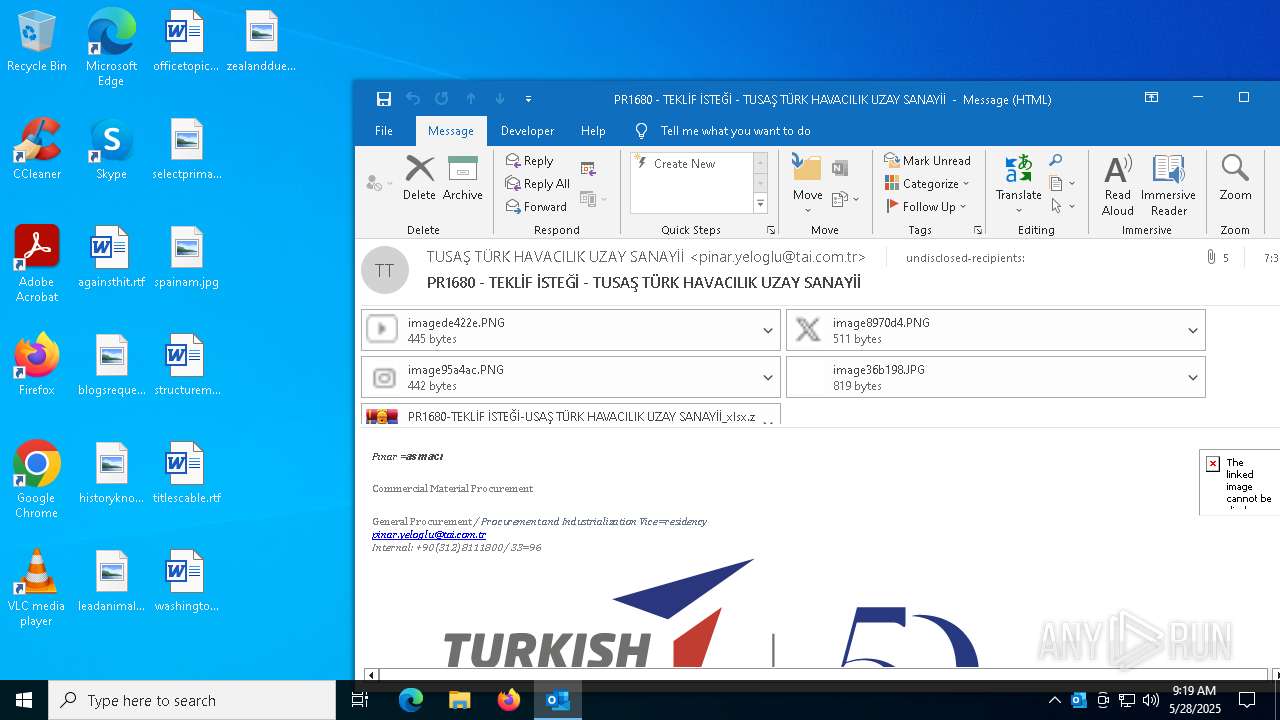Viewport: 1280px width, 720px height.
Task: Open Recycle Bin on desktop
Action: tap(37, 41)
